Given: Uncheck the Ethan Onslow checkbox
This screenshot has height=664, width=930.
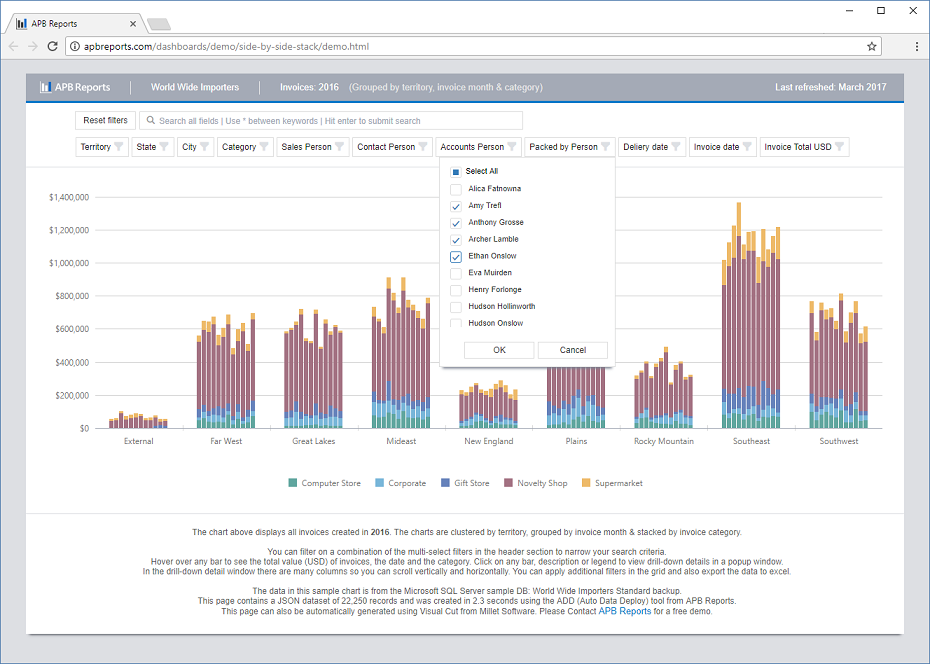Looking at the screenshot, I should (456, 257).
